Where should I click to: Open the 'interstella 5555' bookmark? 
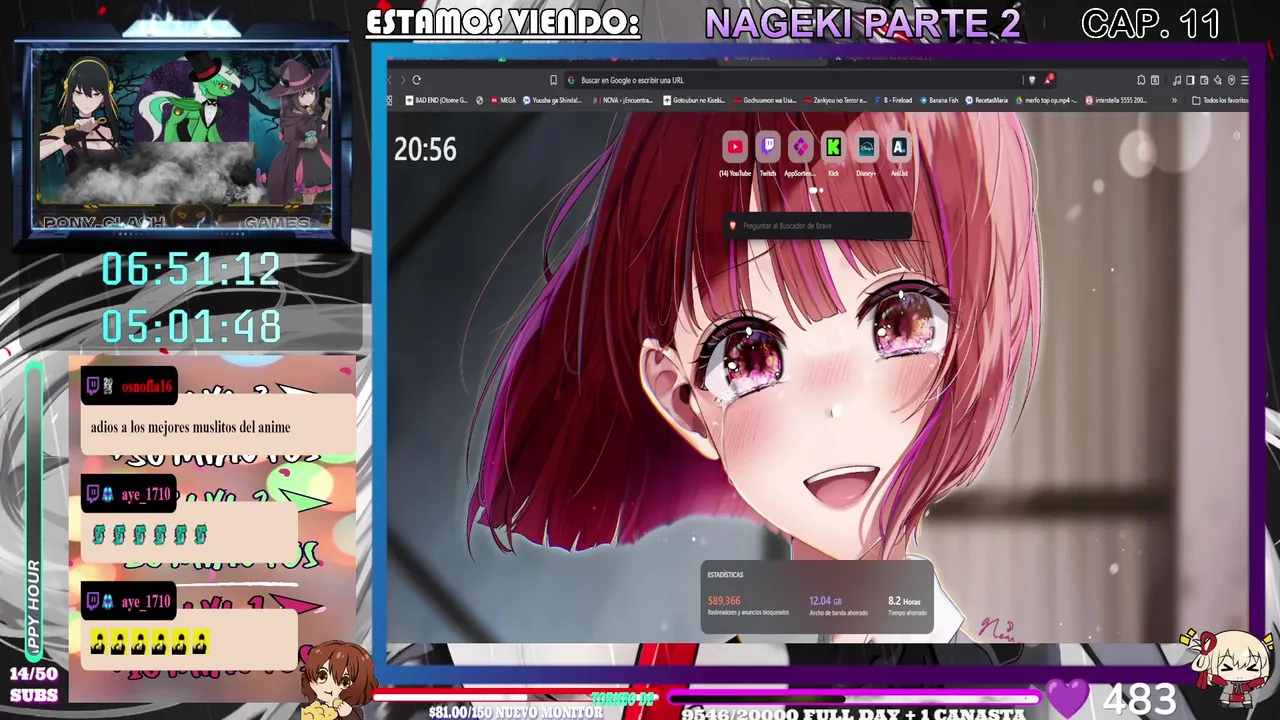(1117, 100)
